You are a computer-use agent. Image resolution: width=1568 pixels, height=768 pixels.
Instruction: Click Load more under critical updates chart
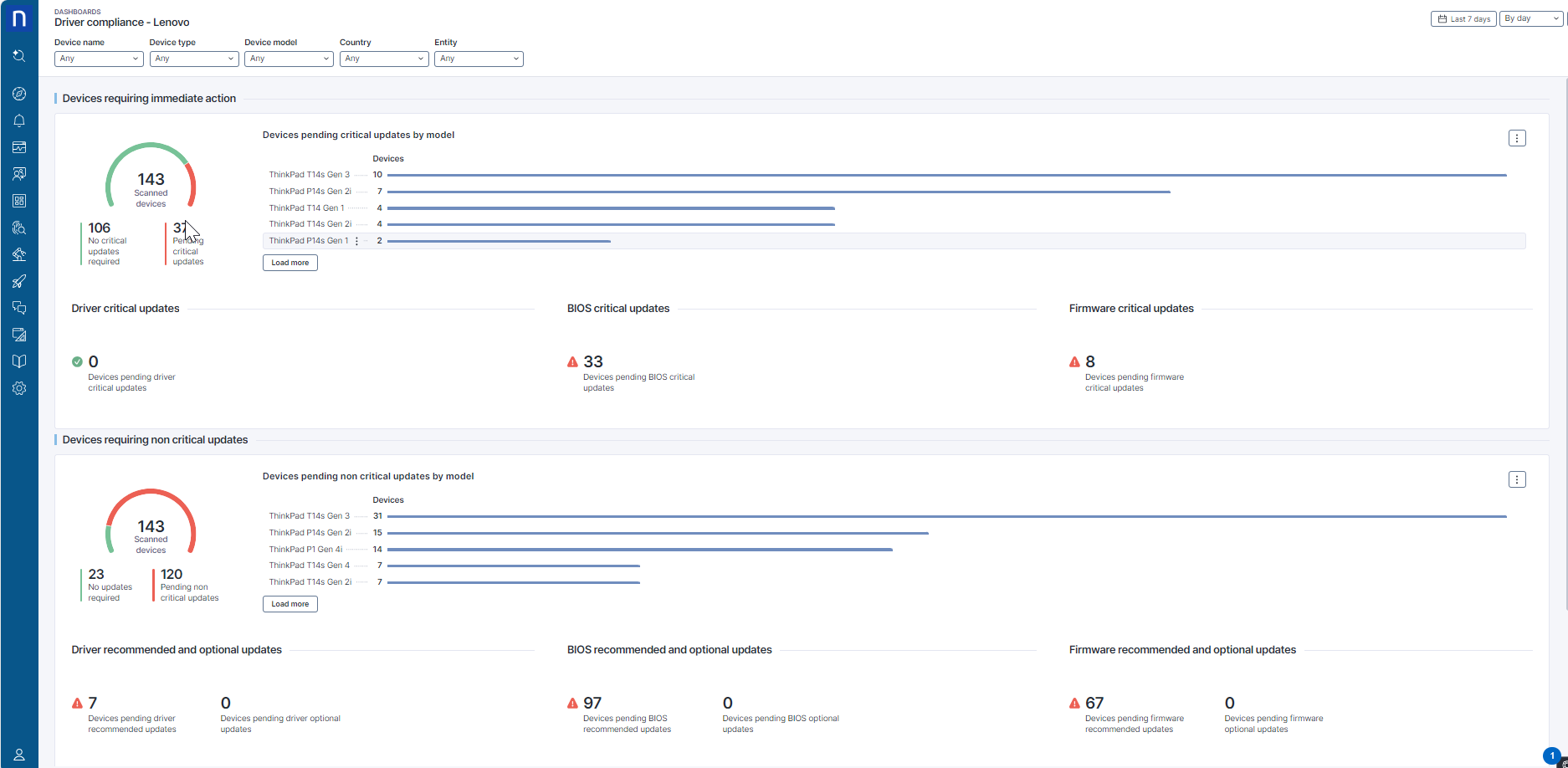290,263
